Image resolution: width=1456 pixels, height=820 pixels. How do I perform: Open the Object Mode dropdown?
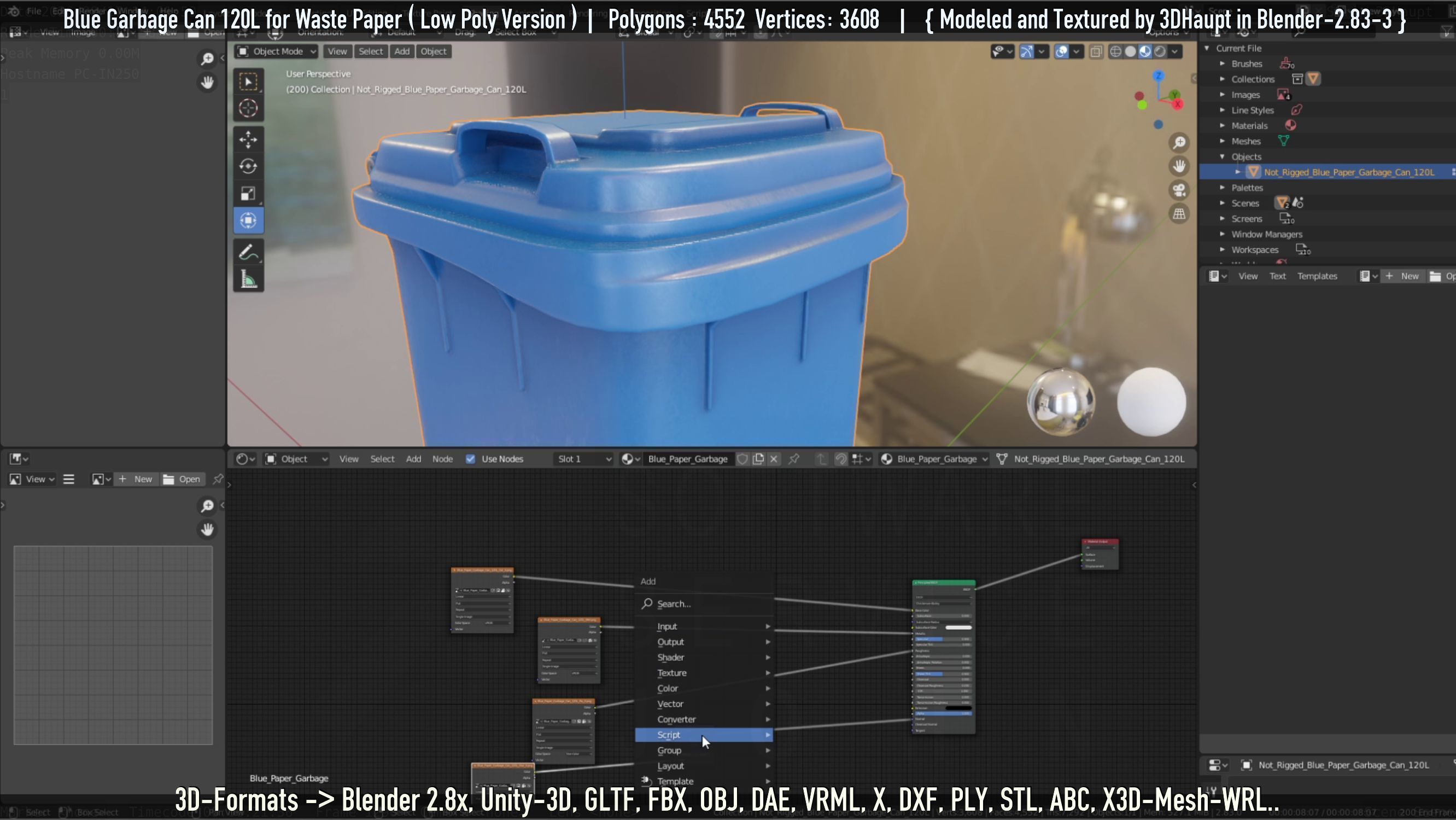coord(277,51)
